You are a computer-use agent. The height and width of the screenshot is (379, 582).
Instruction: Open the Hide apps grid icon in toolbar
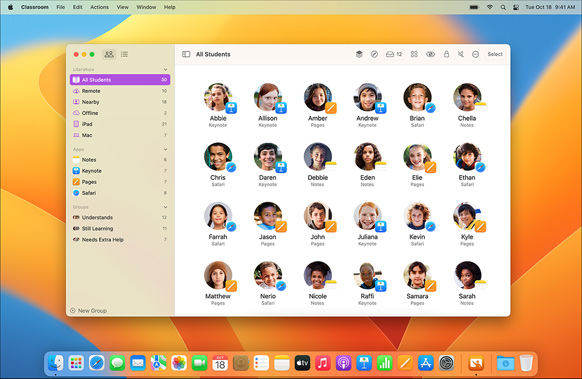coord(414,54)
